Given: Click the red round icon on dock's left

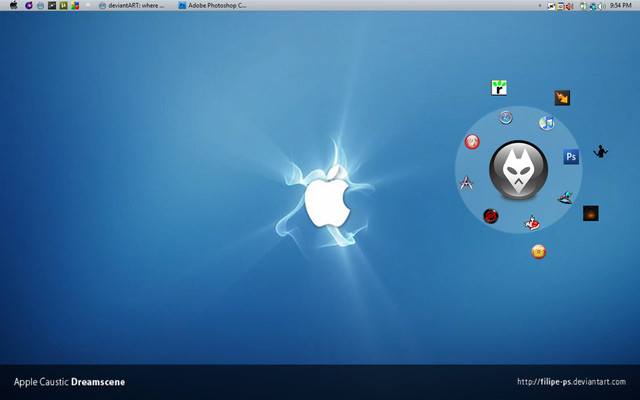Looking at the screenshot, I should (x=472, y=142).
